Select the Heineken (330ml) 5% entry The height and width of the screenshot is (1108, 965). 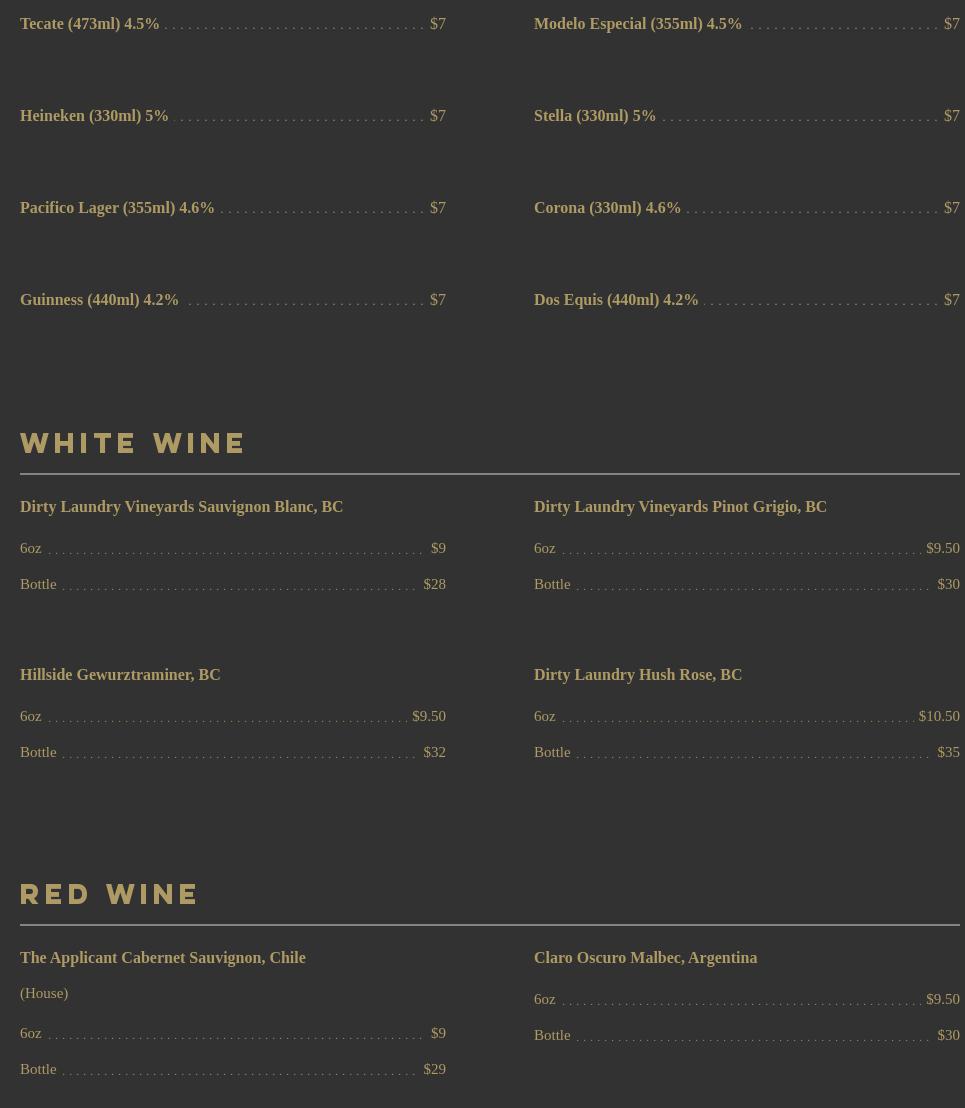click(x=94, y=116)
